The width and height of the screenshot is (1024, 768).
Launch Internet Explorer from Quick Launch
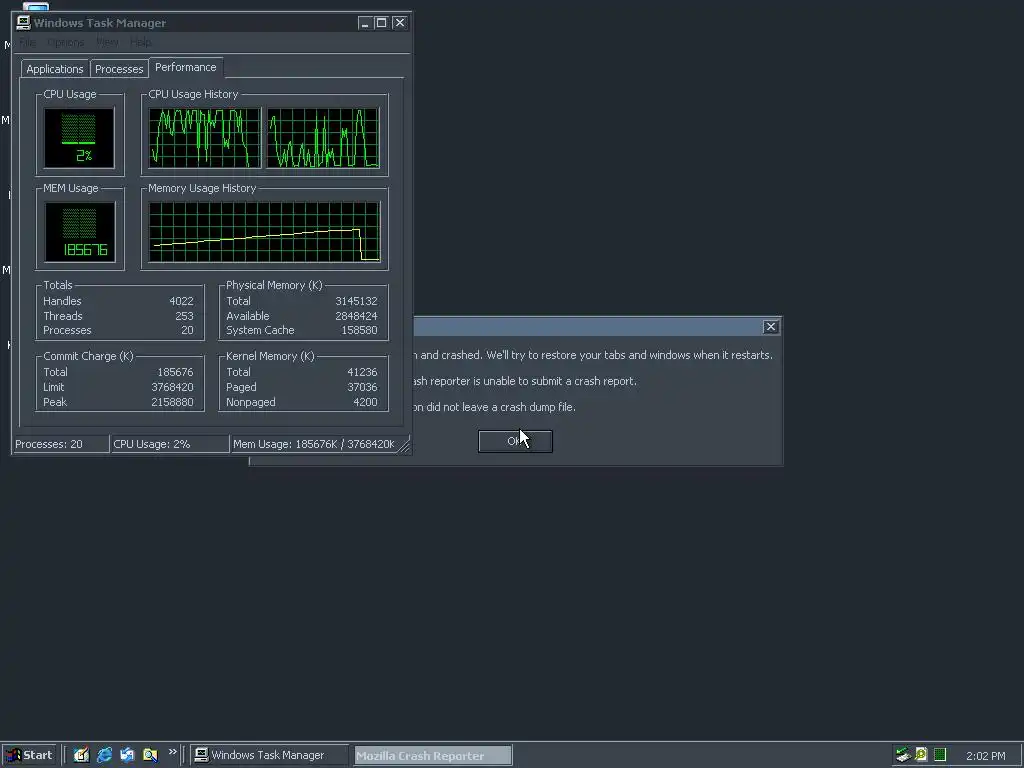[104, 755]
